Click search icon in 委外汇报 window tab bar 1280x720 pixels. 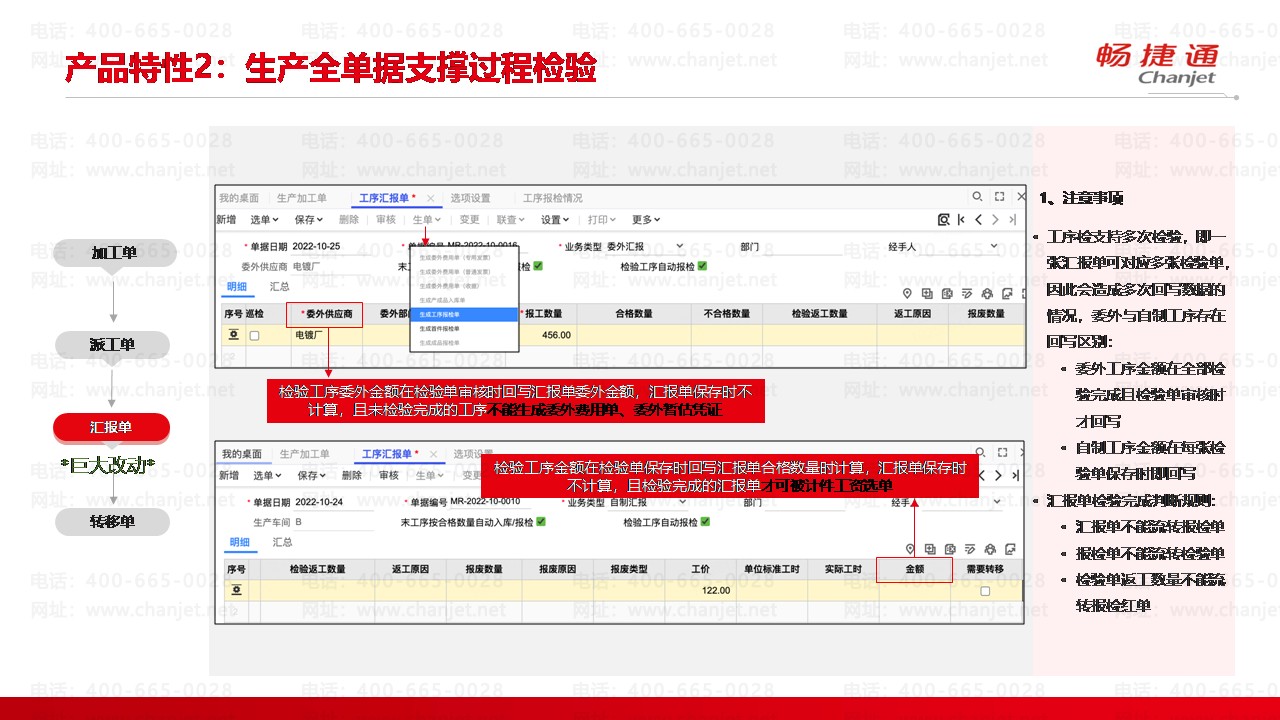tap(977, 196)
